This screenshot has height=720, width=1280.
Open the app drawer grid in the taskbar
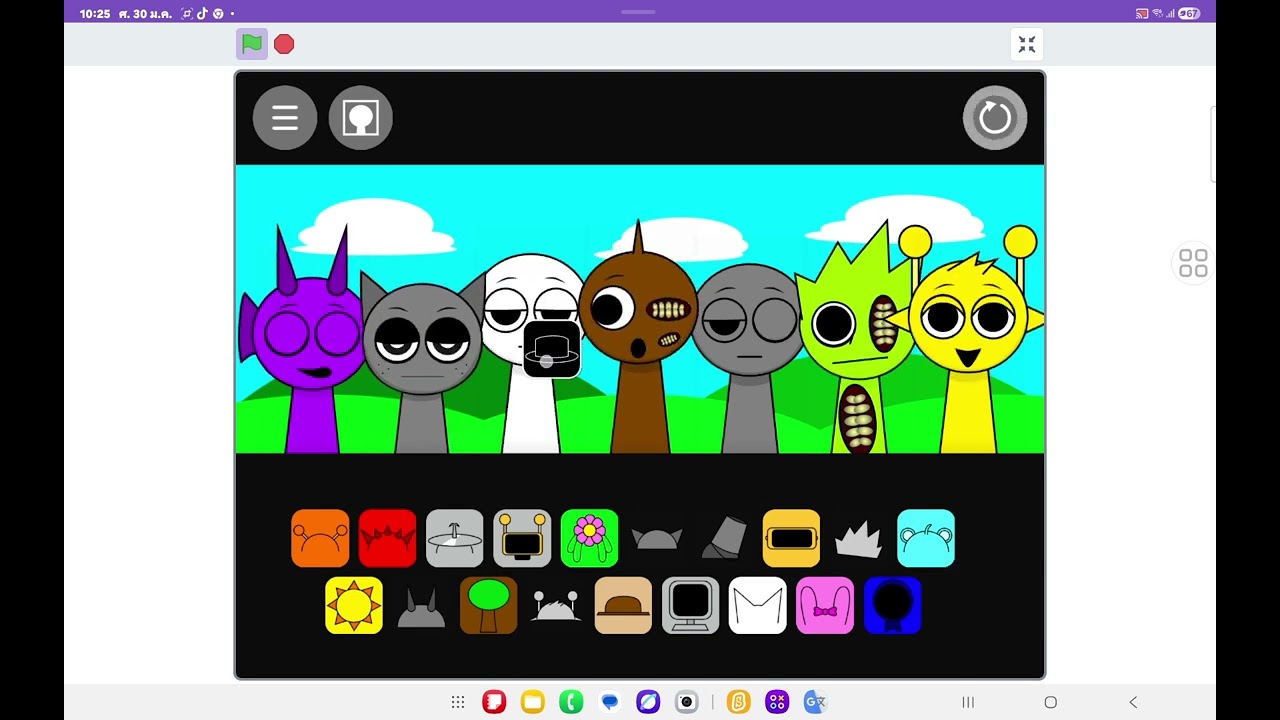[458, 702]
